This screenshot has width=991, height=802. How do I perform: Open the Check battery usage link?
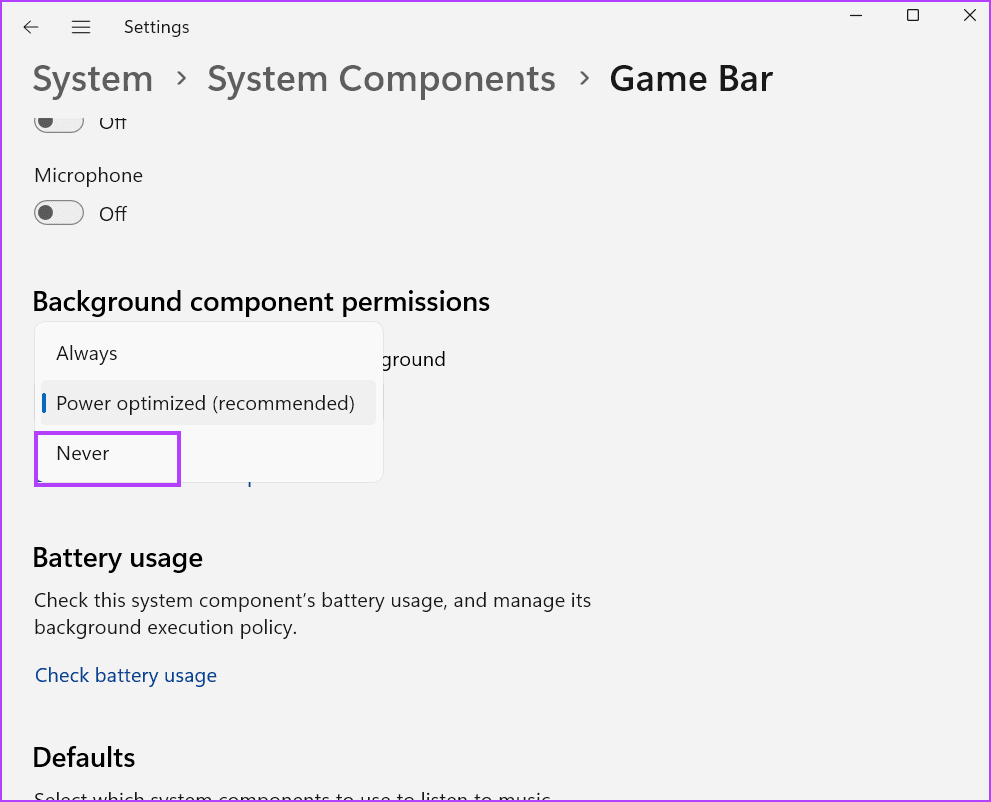(x=126, y=675)
